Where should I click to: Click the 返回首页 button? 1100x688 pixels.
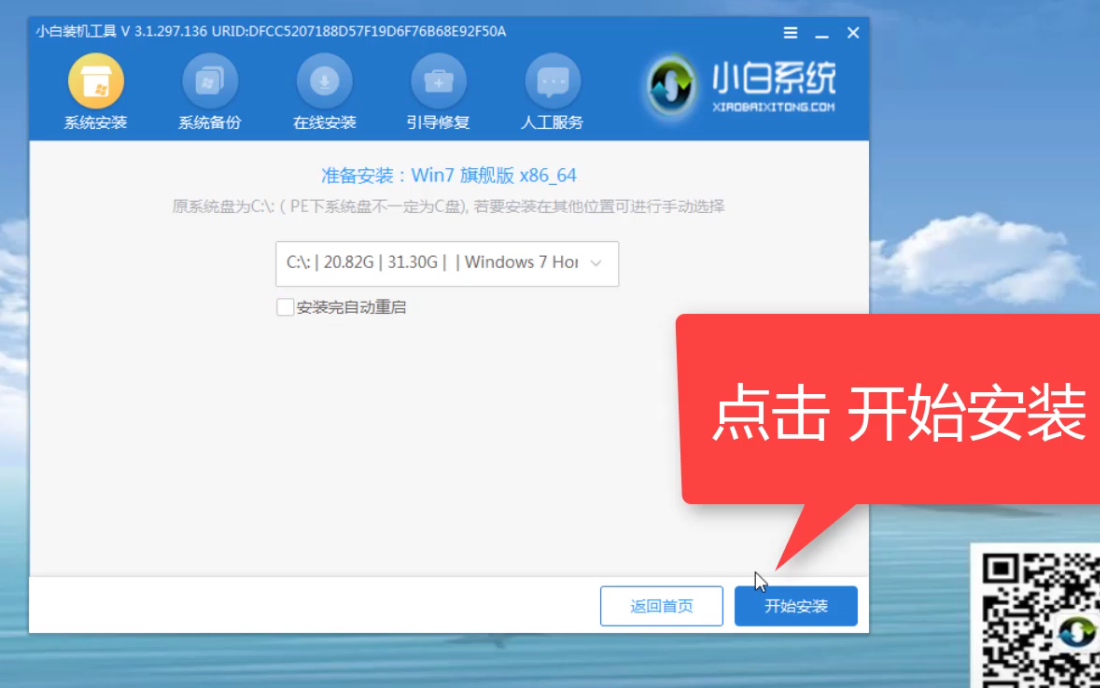coord(661,606)
